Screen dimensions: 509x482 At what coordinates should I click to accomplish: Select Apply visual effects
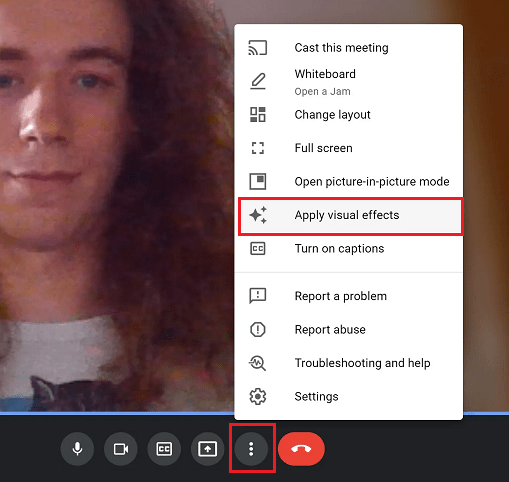[x=351, y=215]
